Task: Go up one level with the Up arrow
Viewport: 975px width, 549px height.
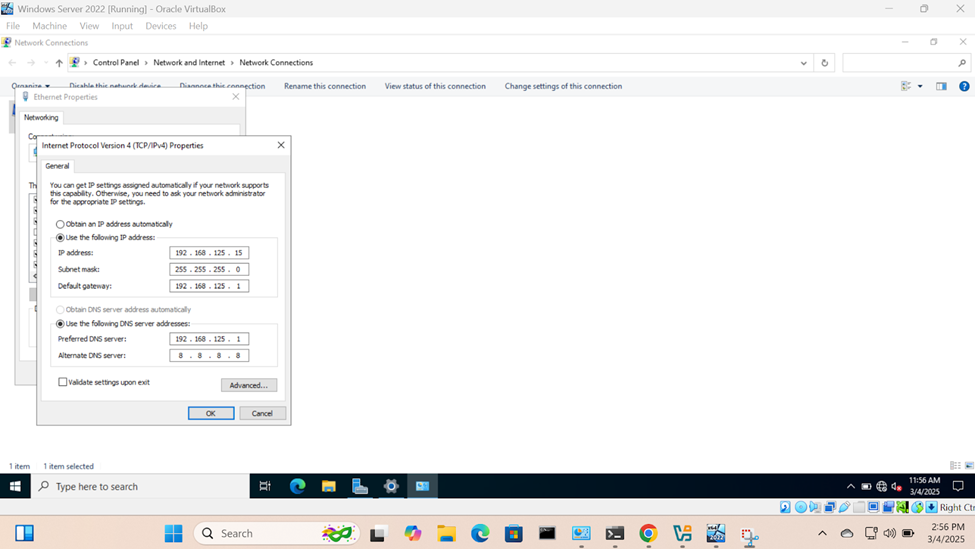Action: [x=59, y=63]
